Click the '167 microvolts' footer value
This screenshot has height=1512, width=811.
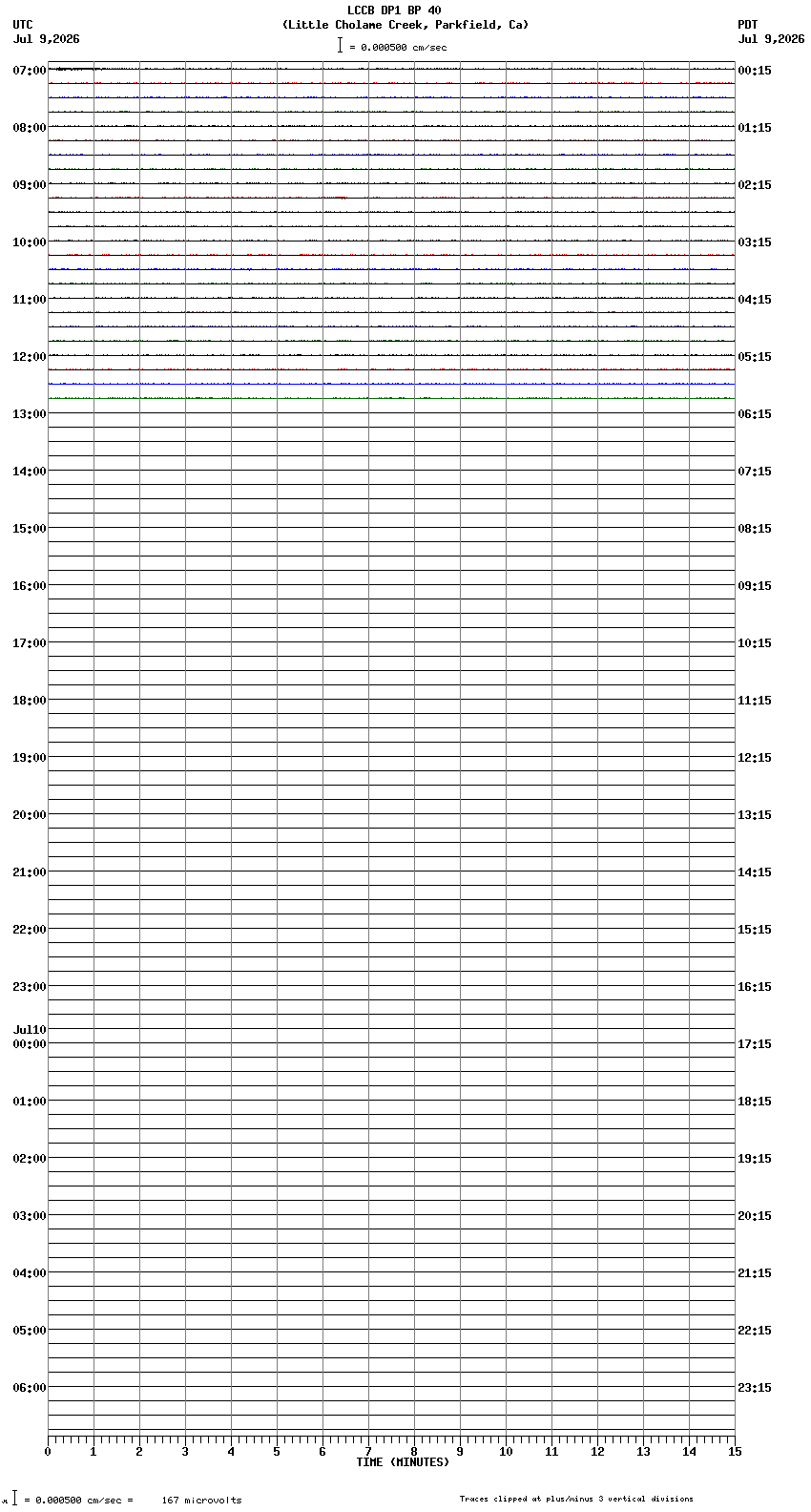pos(201,1501)
